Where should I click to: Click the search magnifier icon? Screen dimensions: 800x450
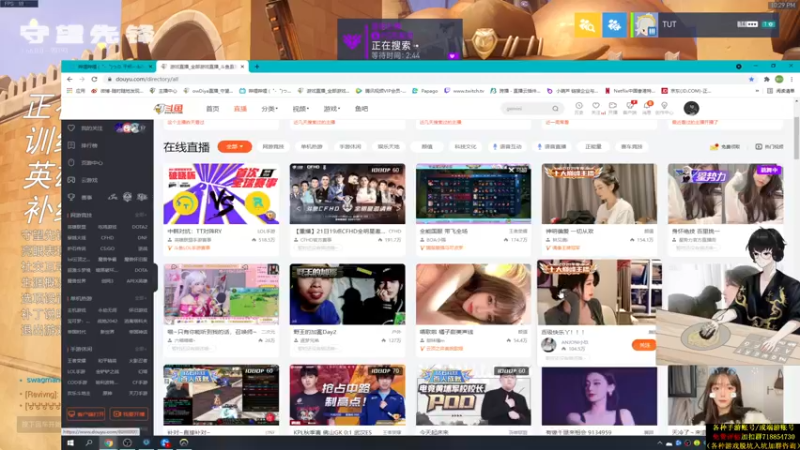[555, 108]
